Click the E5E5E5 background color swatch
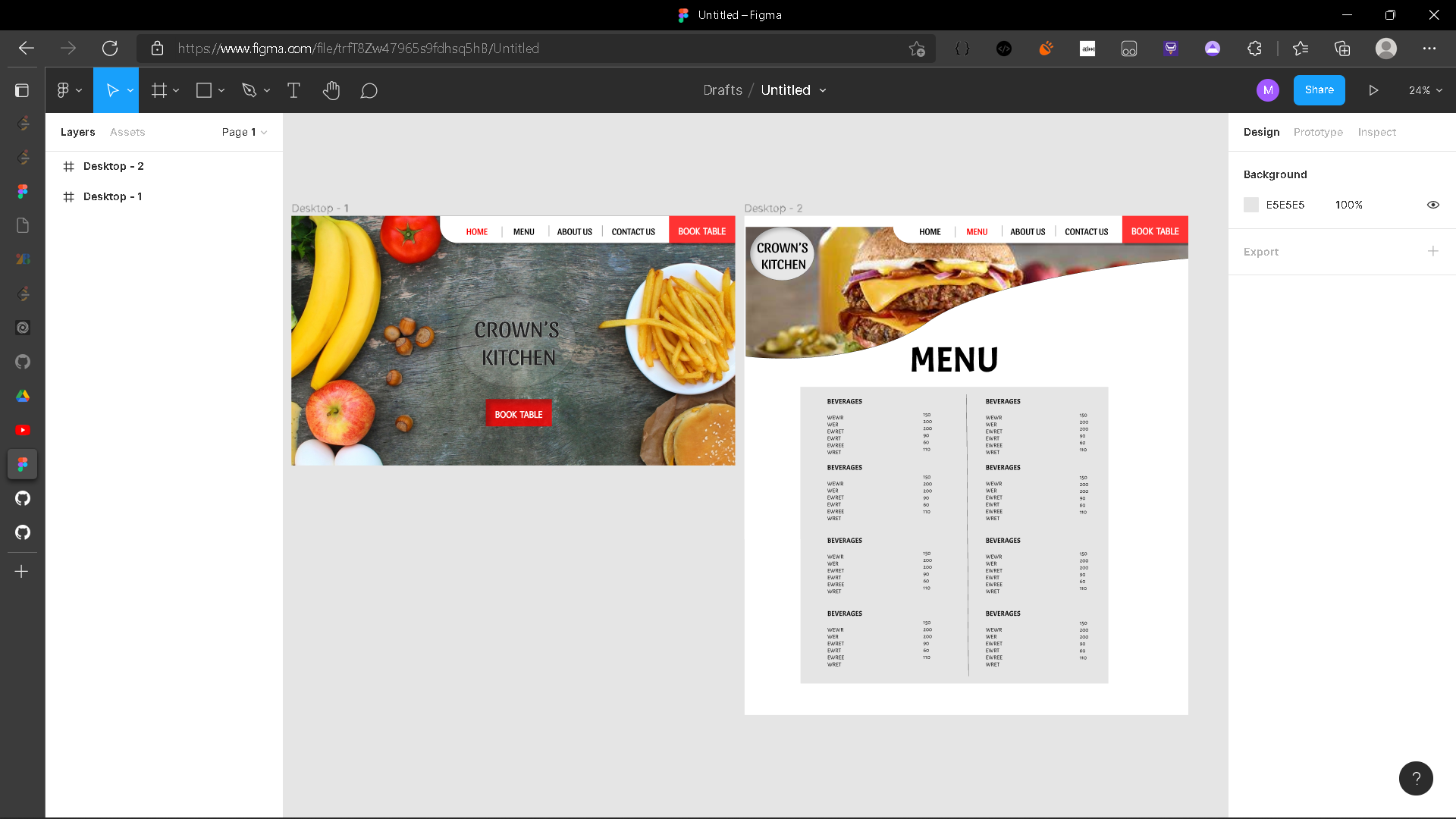The image size is (1456, 819). click(1250, 205)
